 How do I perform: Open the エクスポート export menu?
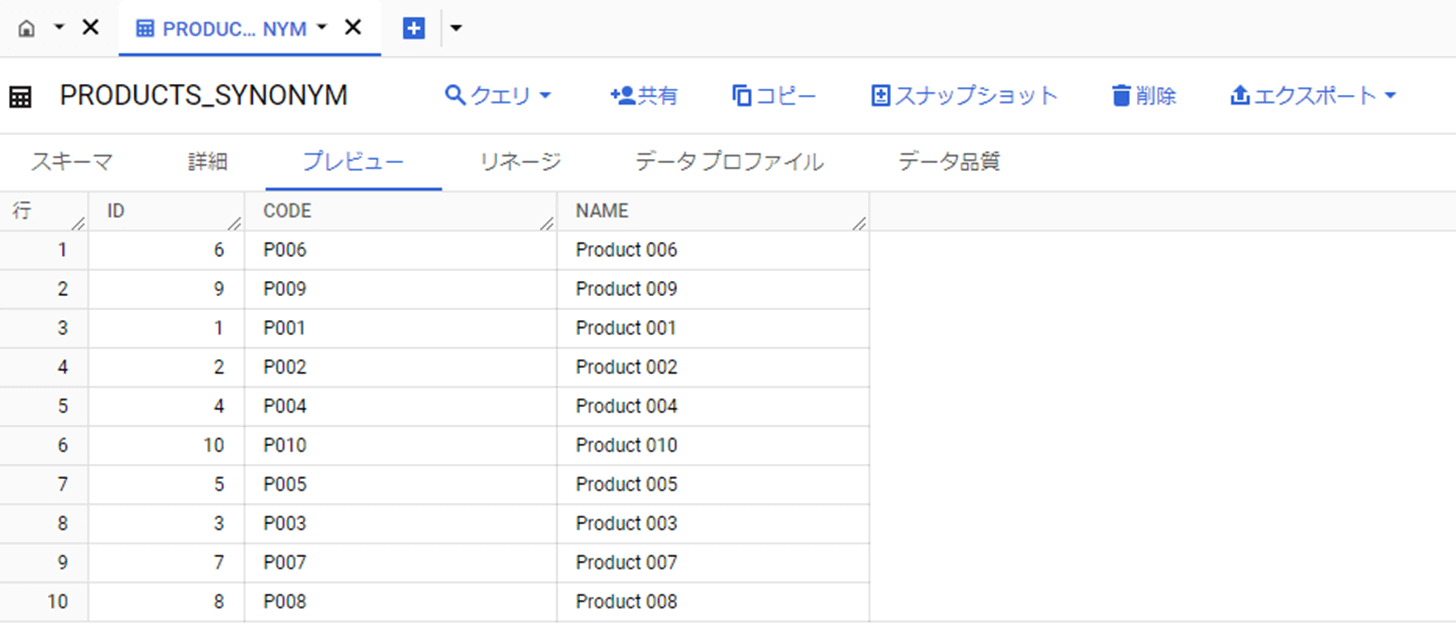tap(1312, 96)
